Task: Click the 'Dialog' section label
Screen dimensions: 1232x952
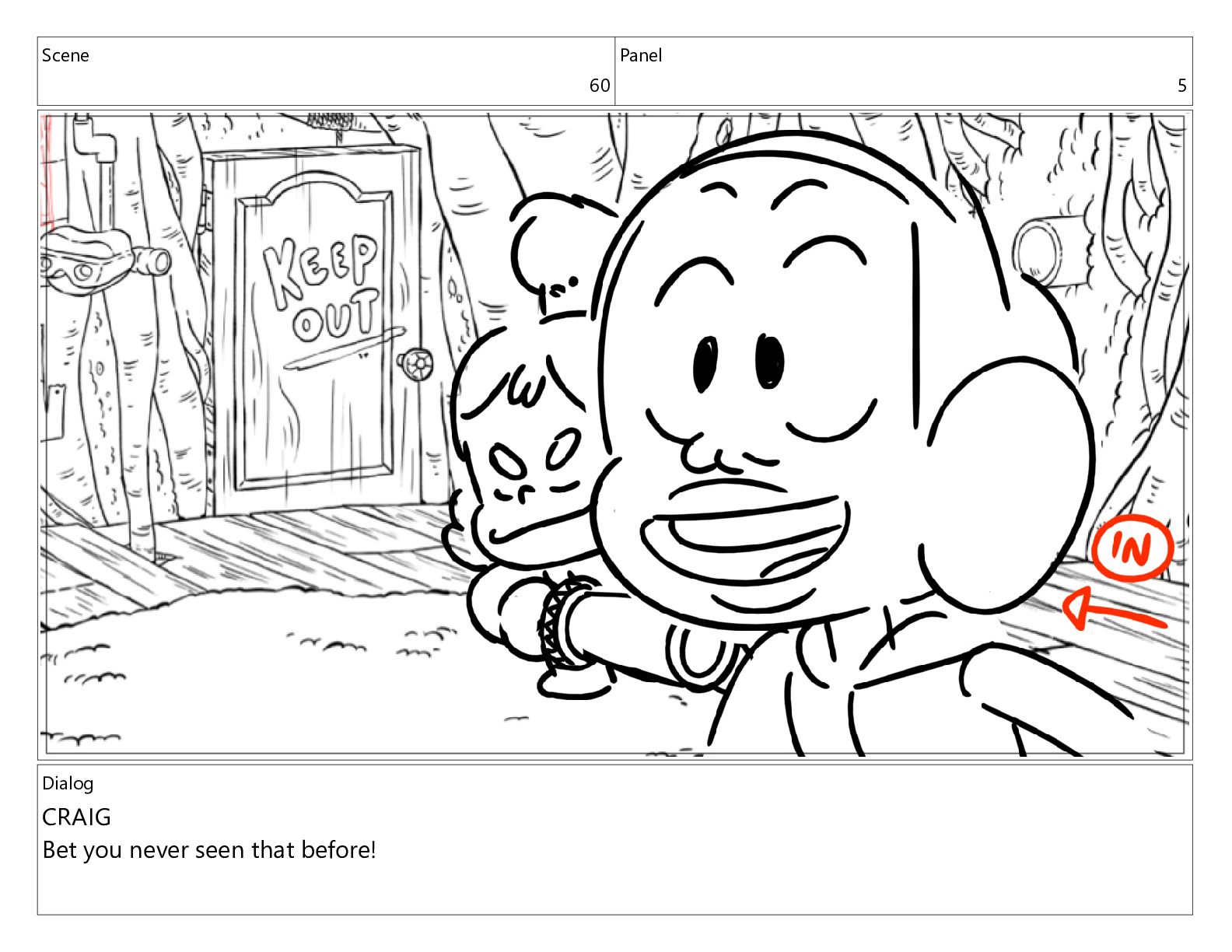Action: [x=68, y=783]
